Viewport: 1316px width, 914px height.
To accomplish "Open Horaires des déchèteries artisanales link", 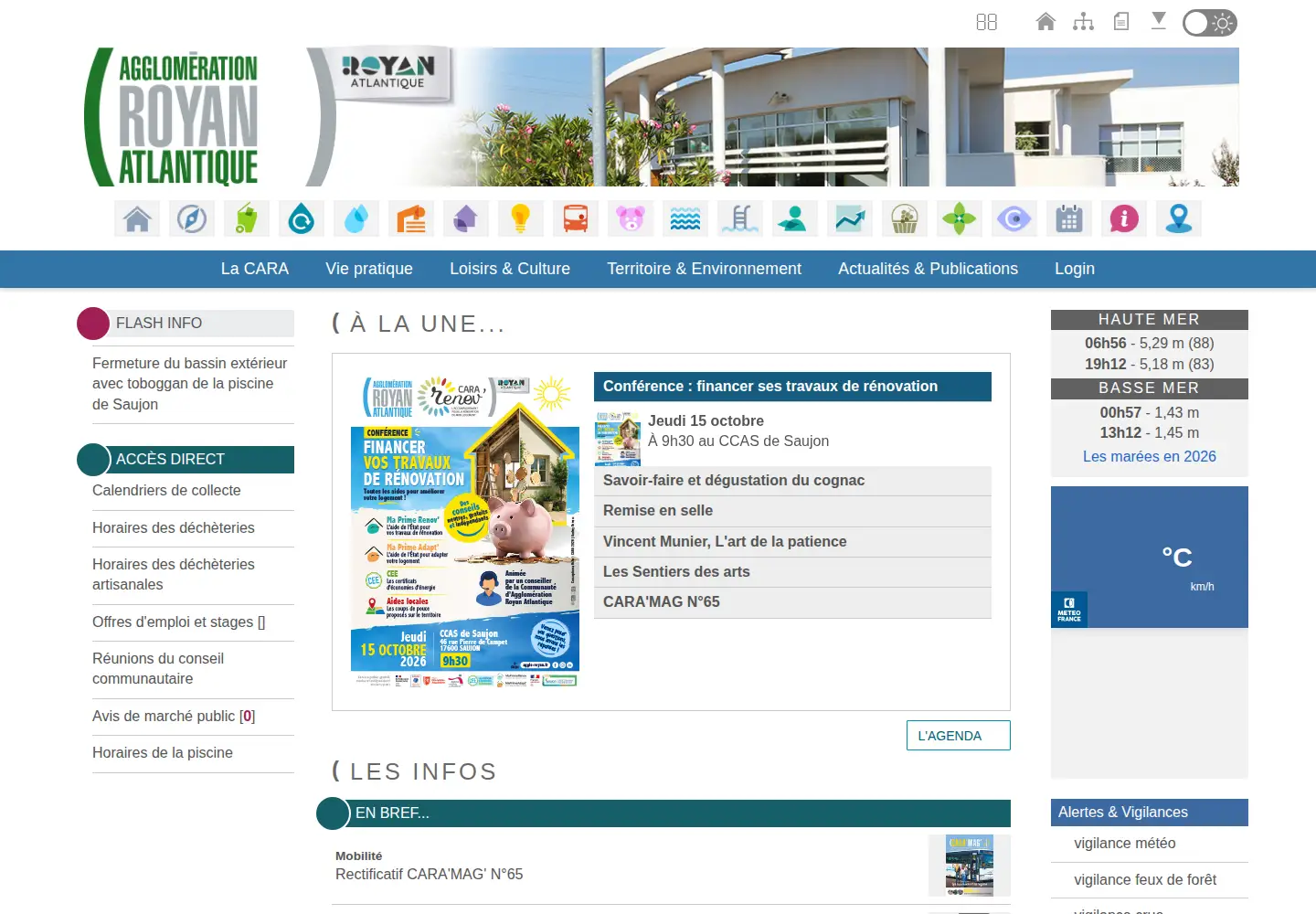I will [x=174, y=575].
